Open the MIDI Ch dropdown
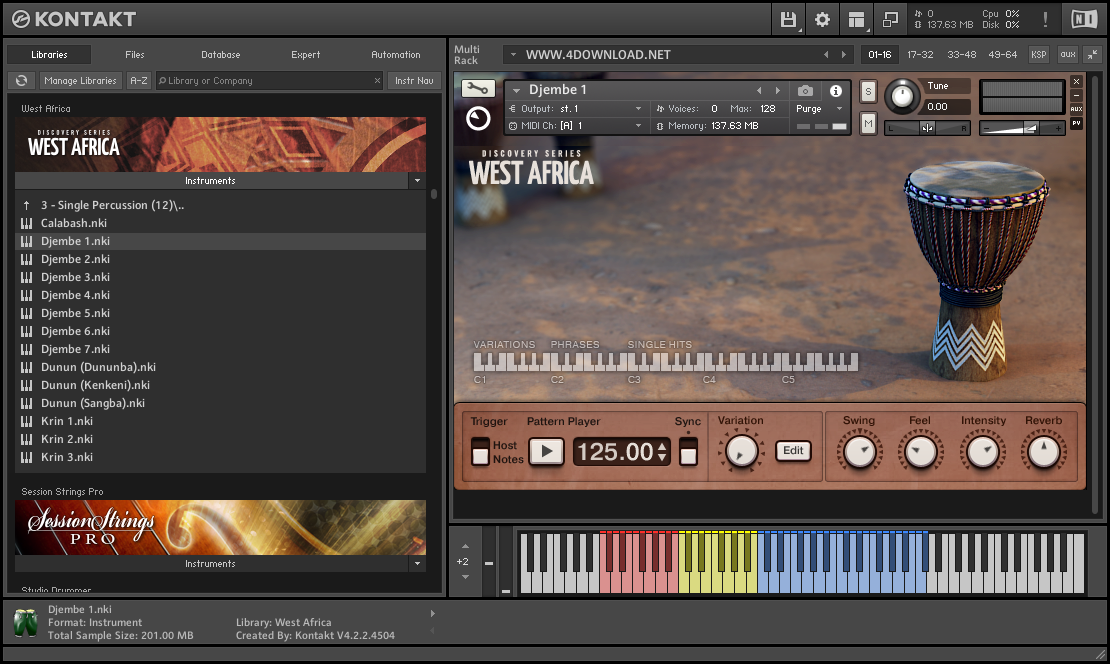The image size is (1110, 664). coord(638,125)
